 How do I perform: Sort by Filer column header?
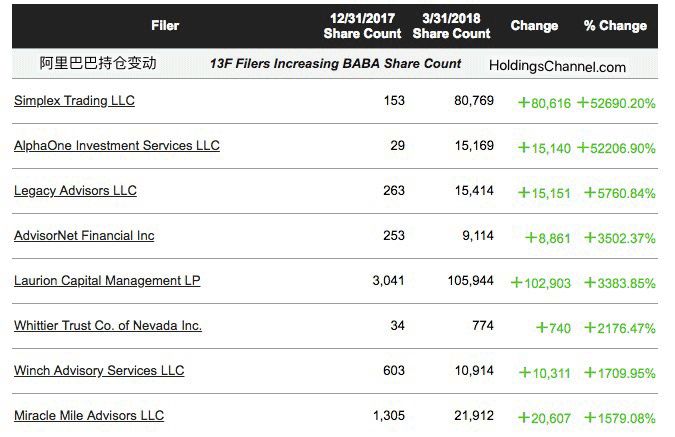[165, 25]
